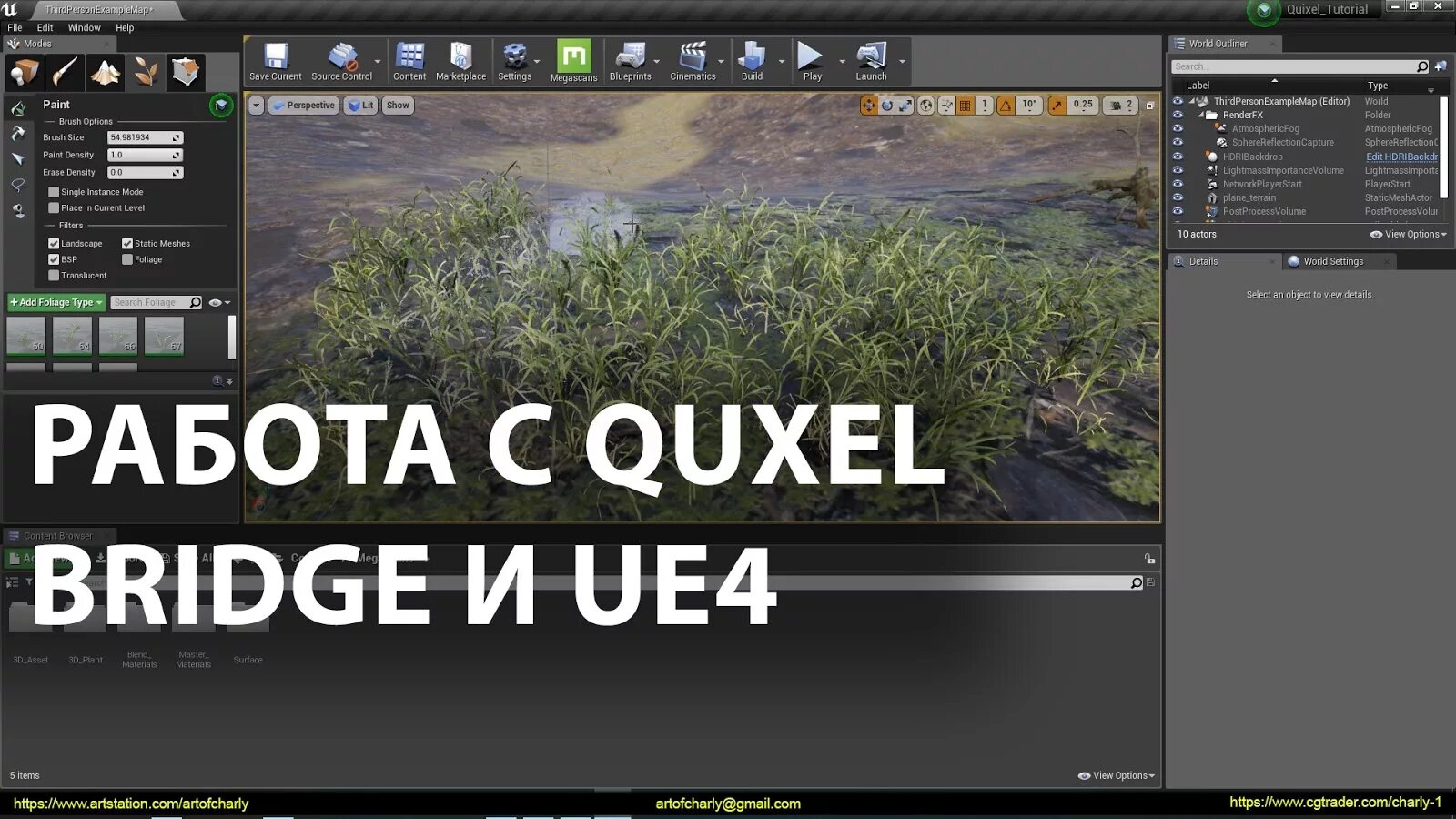
Task: Expand the Blueprints dropdown arrow
Action: 657,62
